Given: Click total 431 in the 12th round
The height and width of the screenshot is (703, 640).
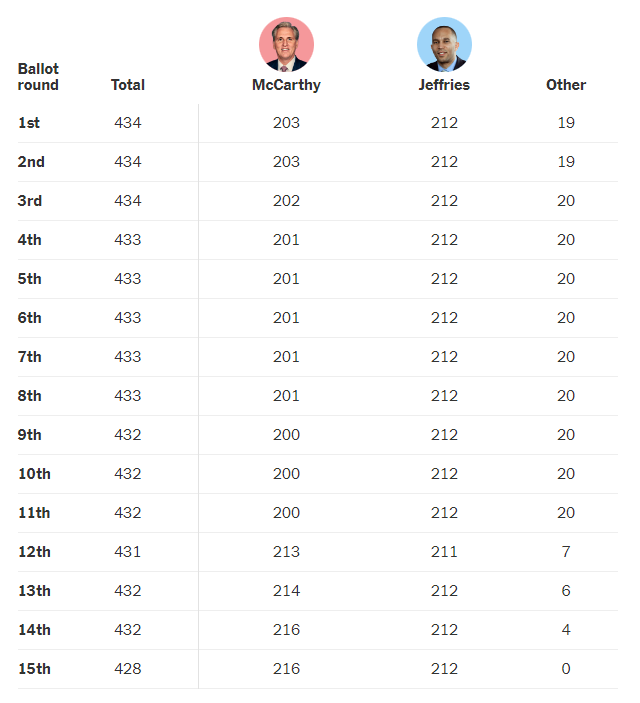Looking at the screenshot, I should pos(128,552).
